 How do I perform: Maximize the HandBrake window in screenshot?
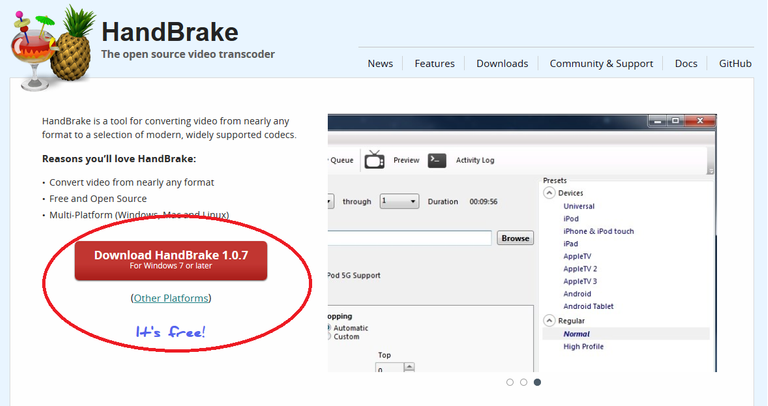[x=675, y=120]
